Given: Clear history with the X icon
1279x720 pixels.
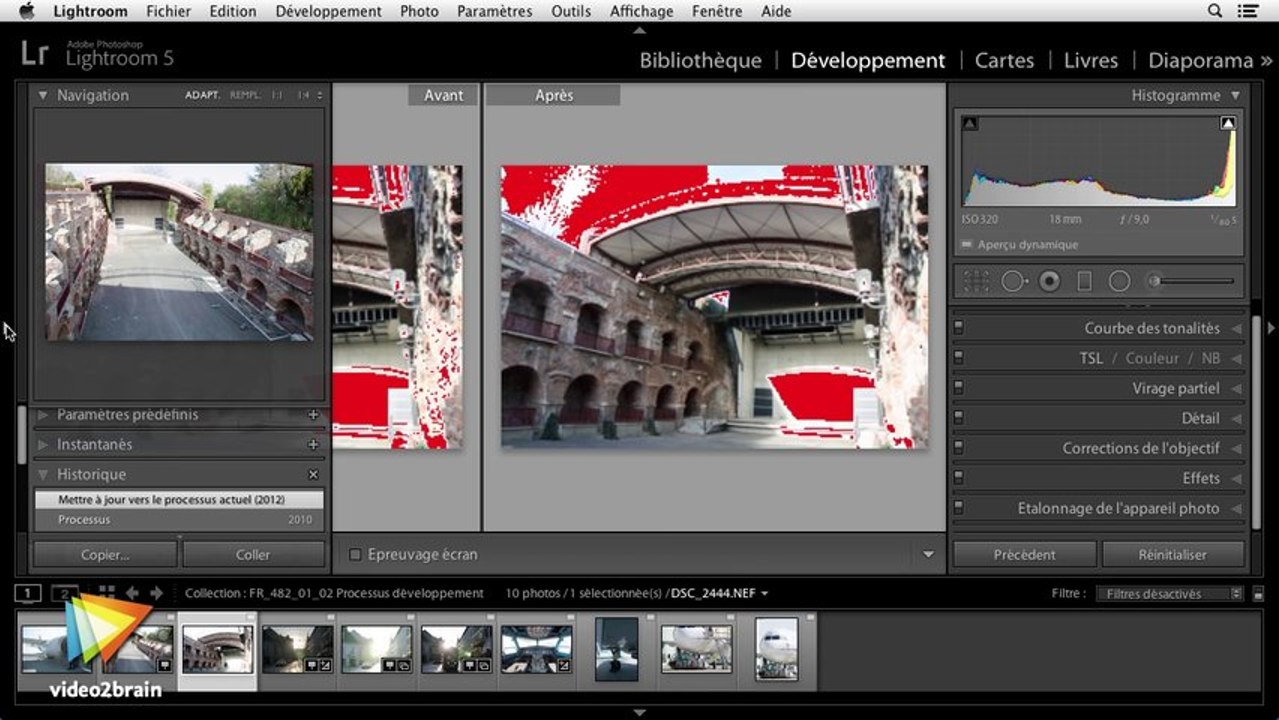Looking at the screenshot, I should pos(313,475).
